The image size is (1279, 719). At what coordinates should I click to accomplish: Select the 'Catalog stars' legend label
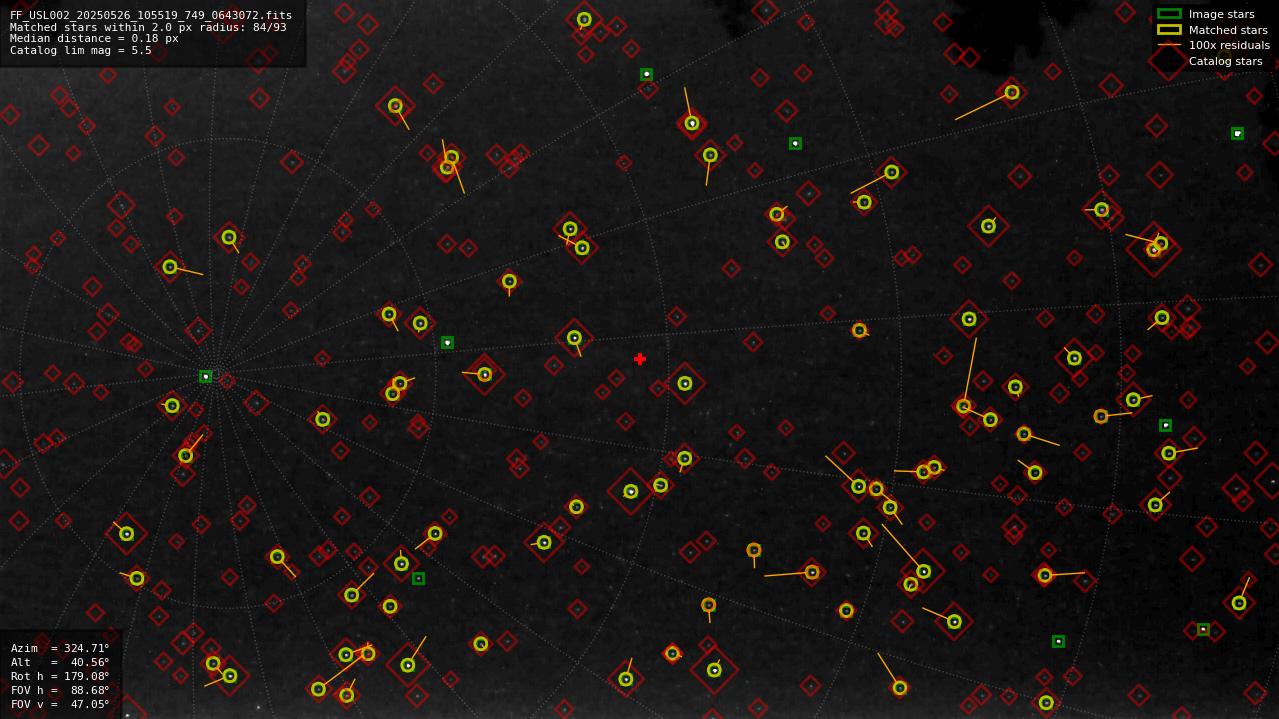coord(1225,61)
